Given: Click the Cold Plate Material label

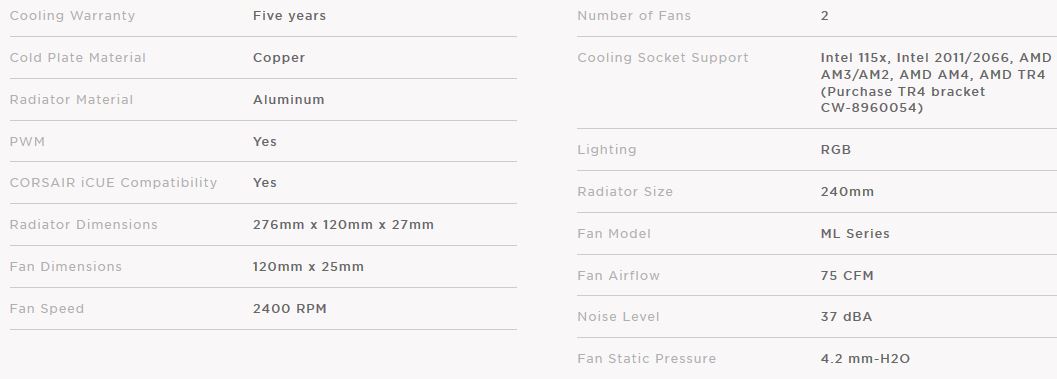Looking at the screenshot, I should (78, 57).
